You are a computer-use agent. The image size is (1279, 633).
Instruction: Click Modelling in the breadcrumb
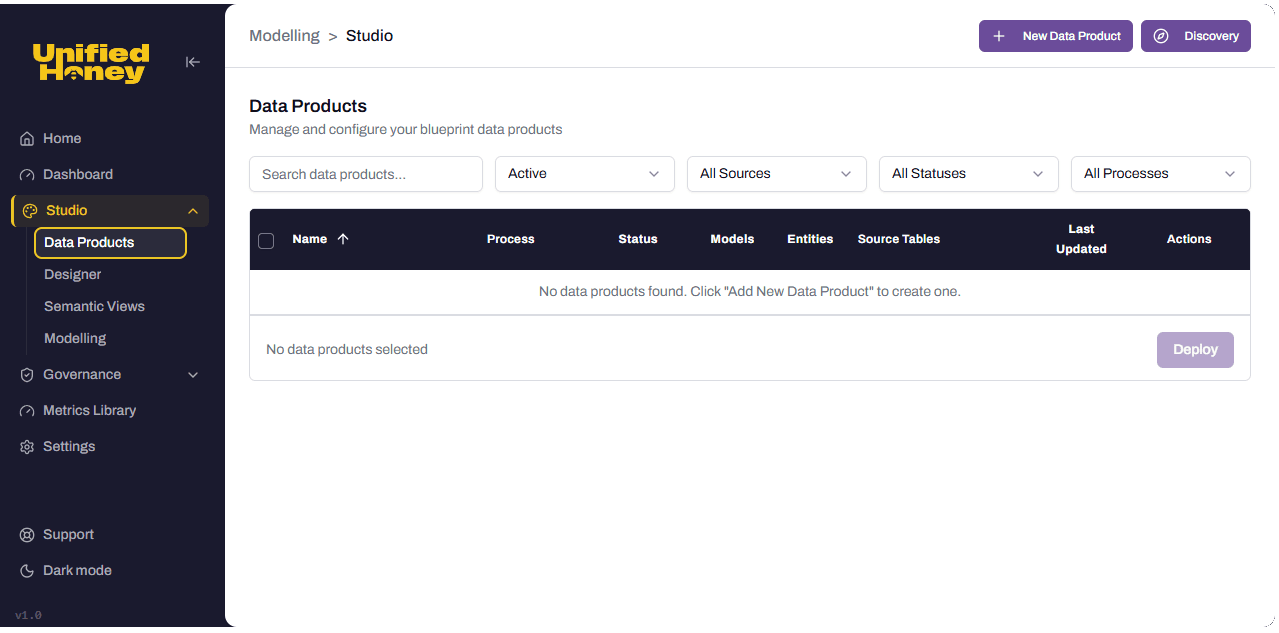[284, 36]
